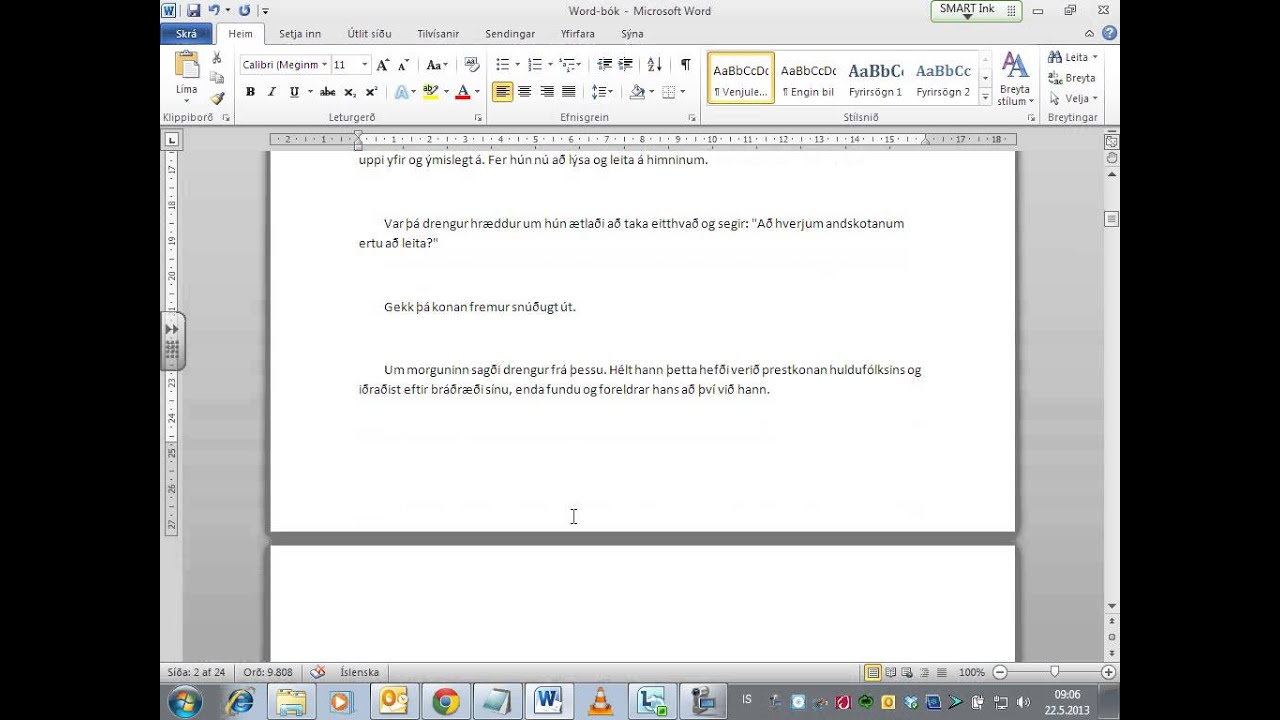This screenshot has height=720, width=1280.
Task: Open the Yfirfara review tab
Action: click(578, 33)
